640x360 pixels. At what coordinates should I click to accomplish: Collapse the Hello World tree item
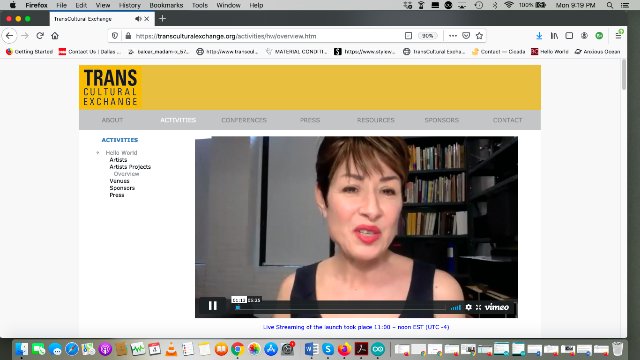click(98, 153)
